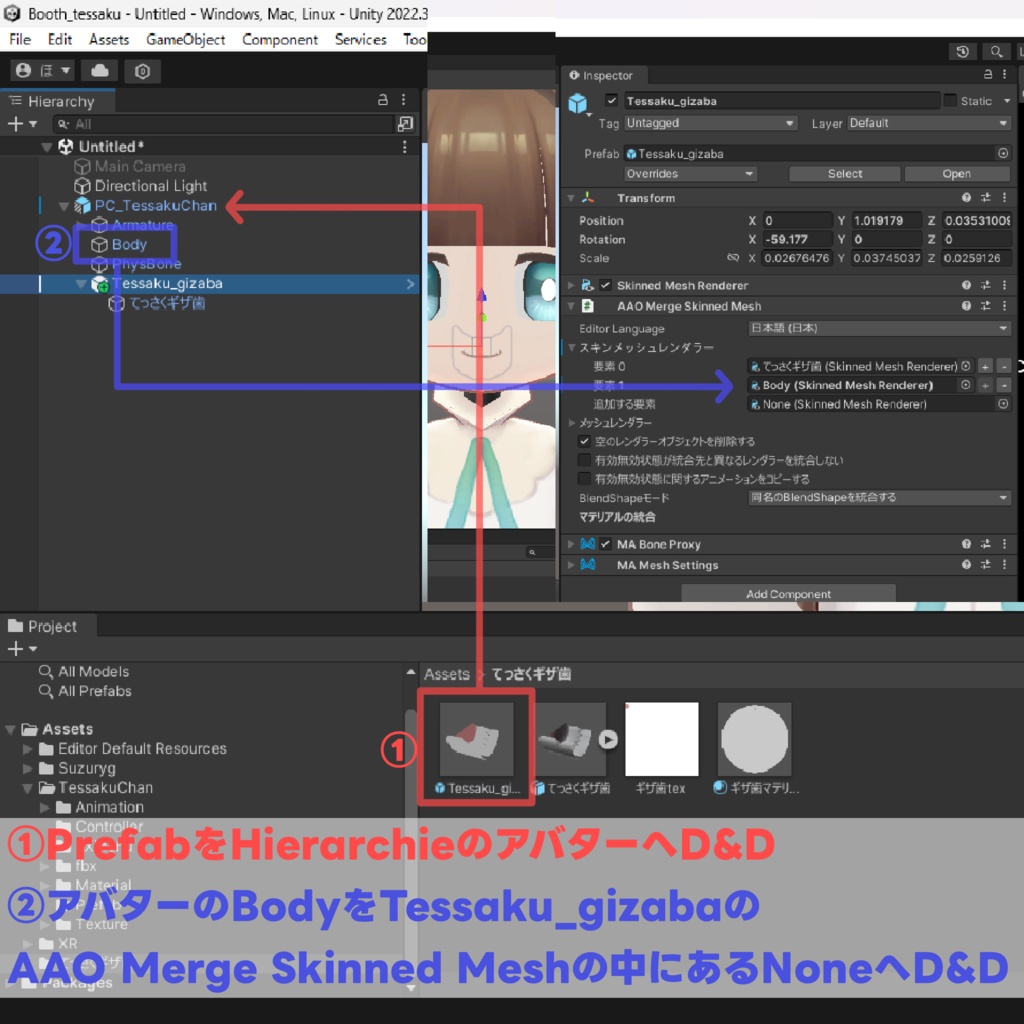Collapse the PC_TessakuChan hierarchy item
This screenshot has height=1024, width=1024.
point(64,206)
